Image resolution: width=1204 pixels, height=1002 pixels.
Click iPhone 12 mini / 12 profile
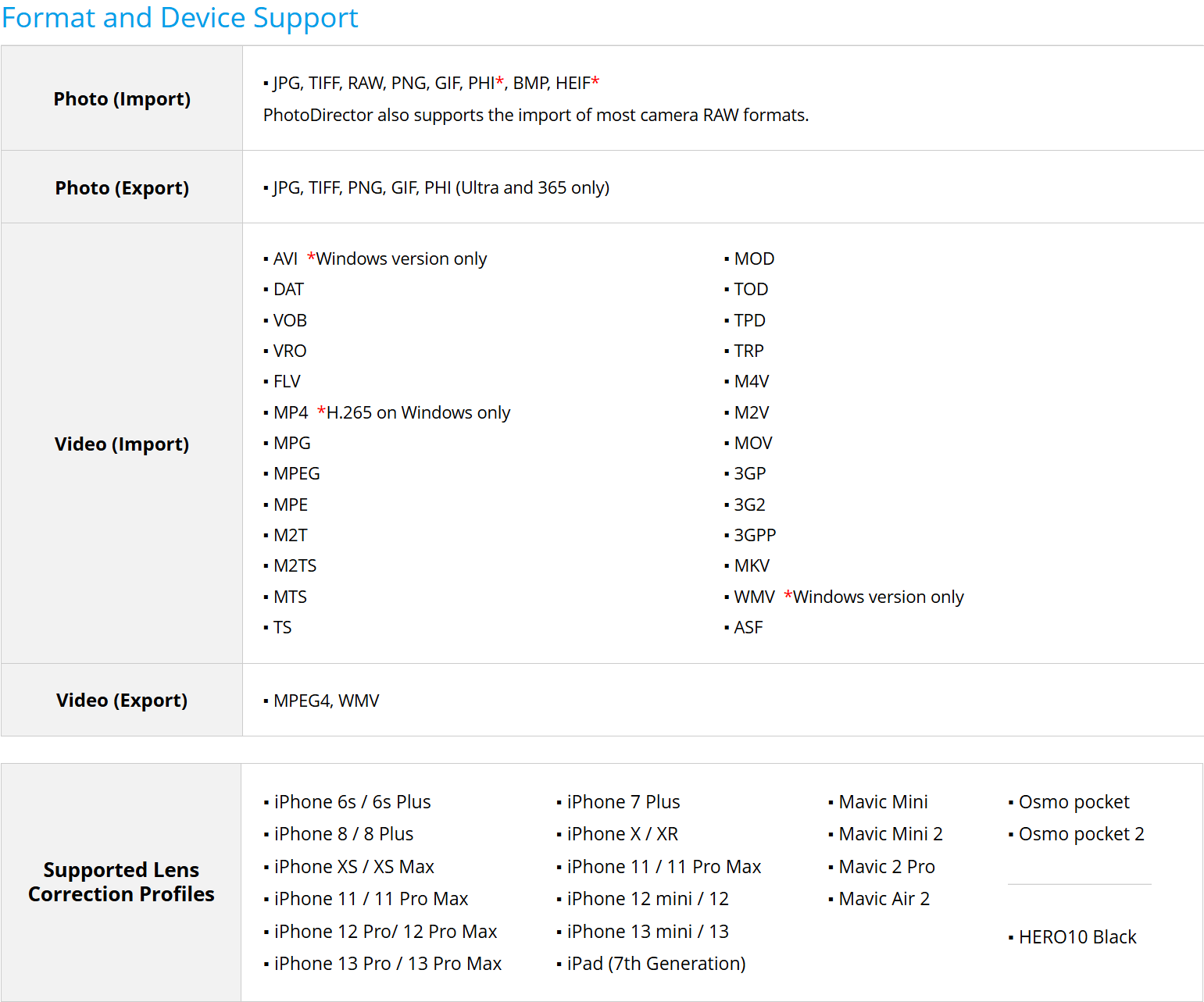(648, 899)
